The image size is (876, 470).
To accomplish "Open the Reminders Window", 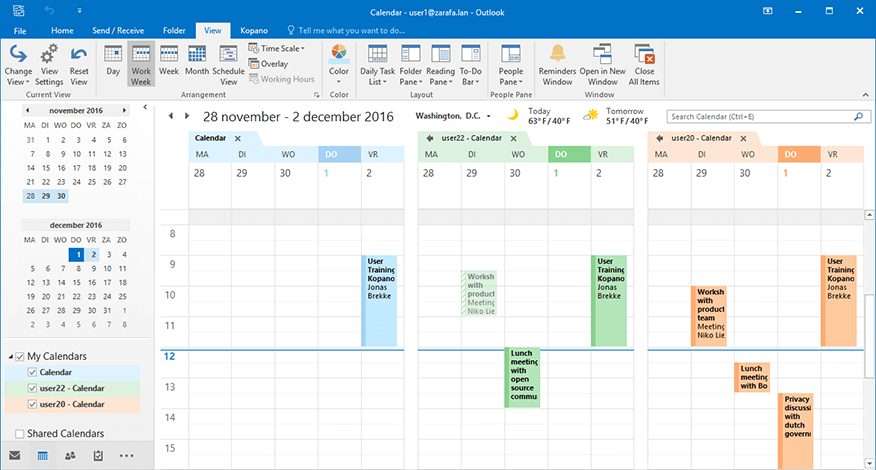I will pos(557,63).
